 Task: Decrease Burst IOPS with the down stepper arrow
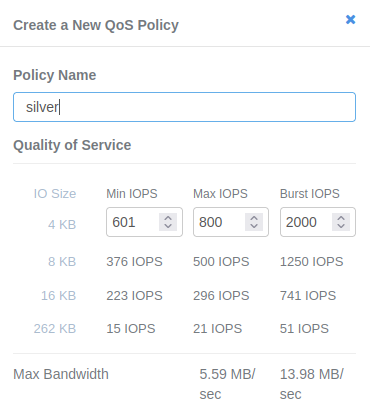pyautogui.click(x=341, y=226)
